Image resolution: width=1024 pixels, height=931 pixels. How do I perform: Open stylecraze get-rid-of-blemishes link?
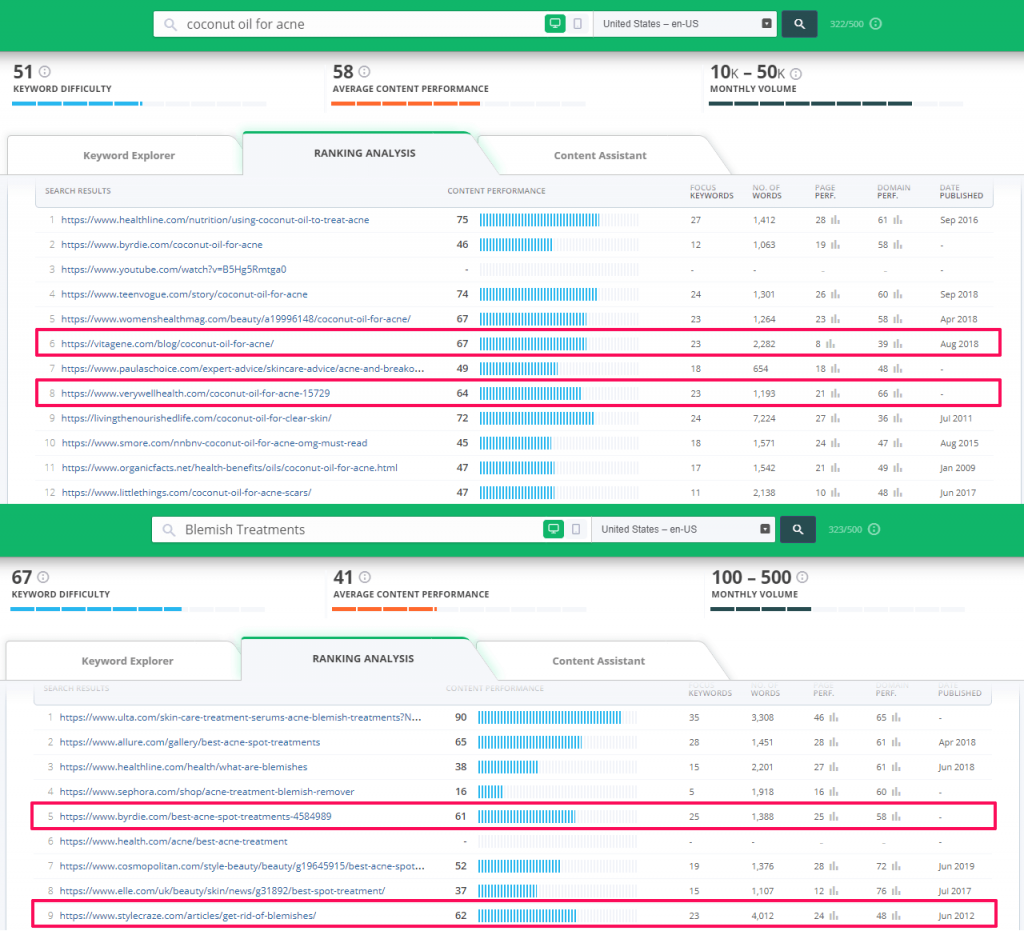(187, 916)
